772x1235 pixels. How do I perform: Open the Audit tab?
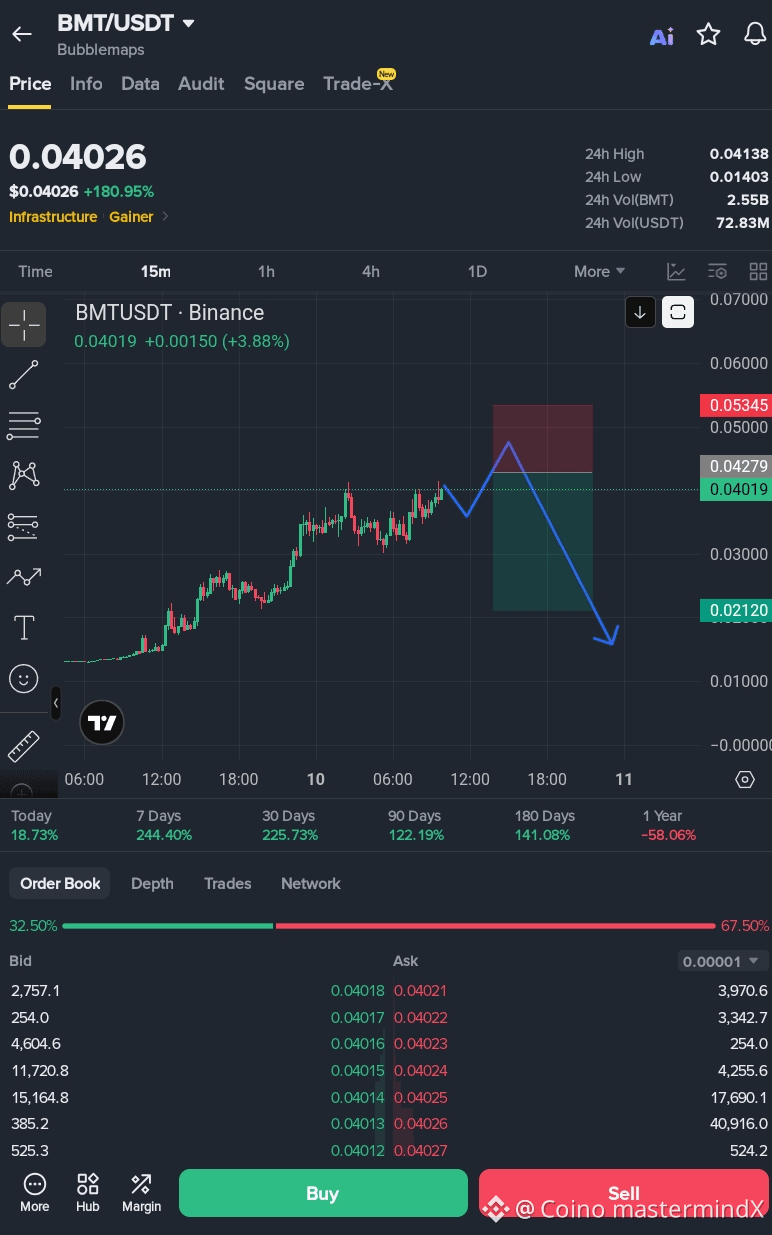(x=201, y=84)
